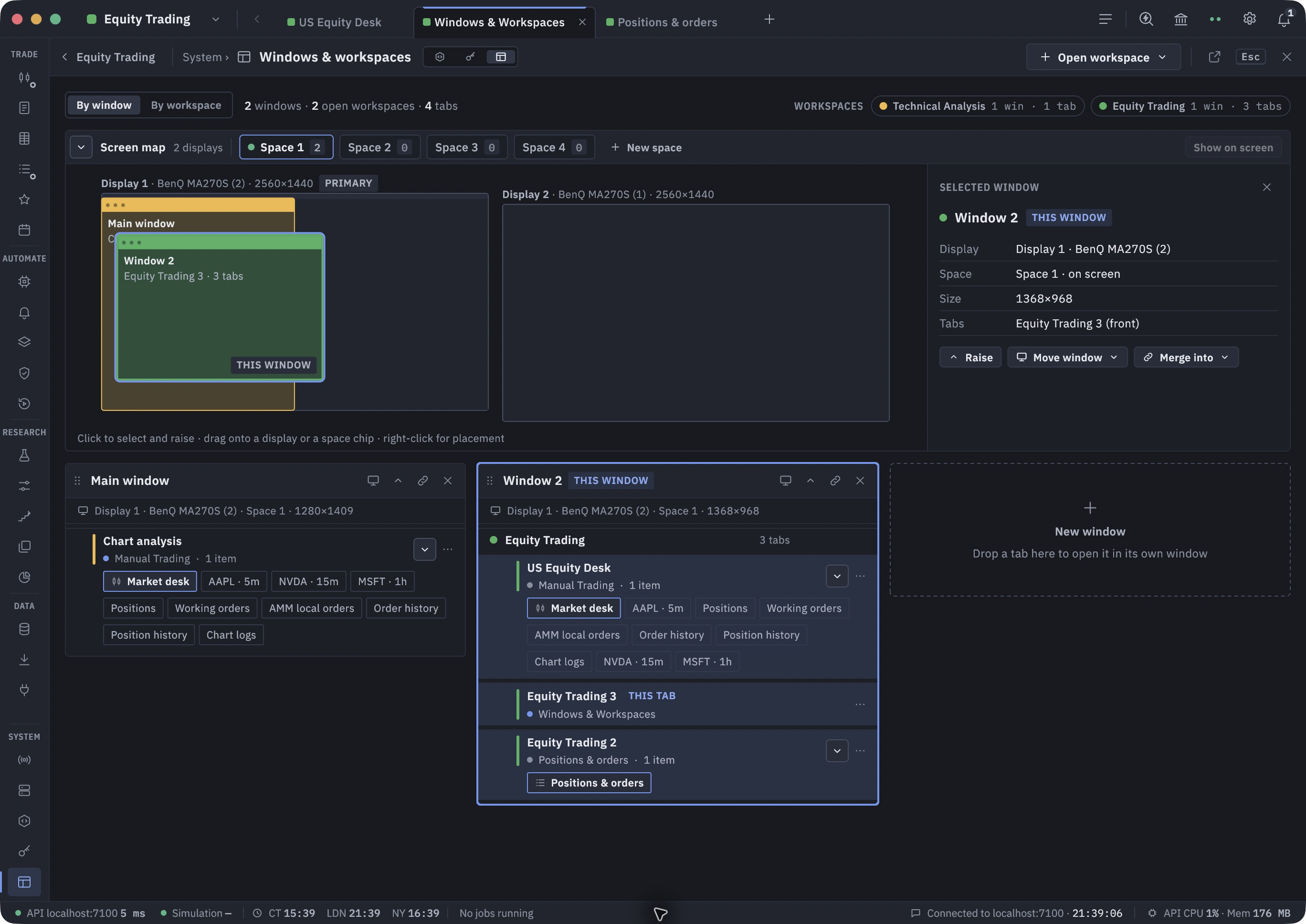The width and height of the screenshot is (1306, 924).
Task: Open the bank/accounts icon in top bar
Action: pyautogui.click(x=1181, y=20)
